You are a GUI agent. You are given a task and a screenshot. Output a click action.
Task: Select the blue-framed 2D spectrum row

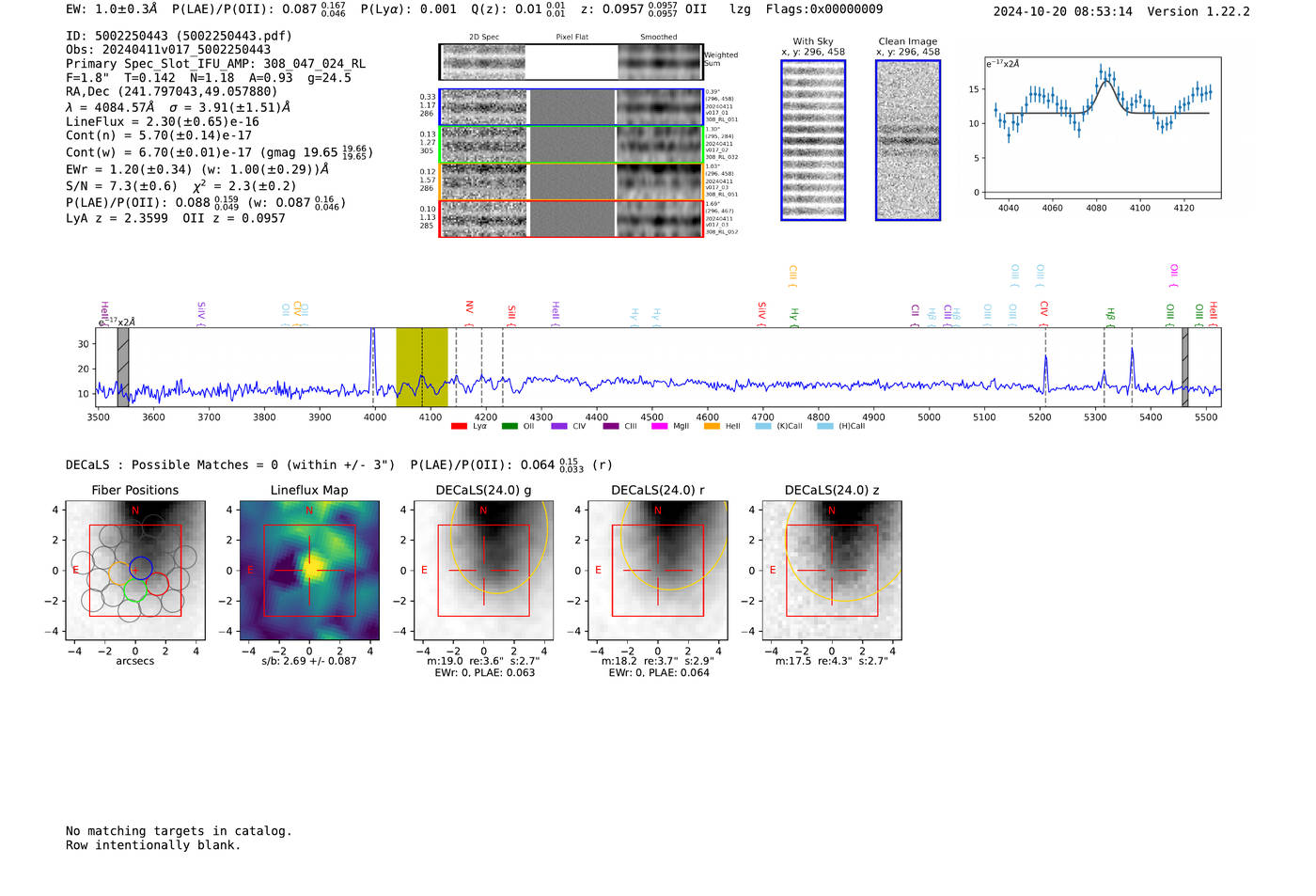(x=571, y=107)
